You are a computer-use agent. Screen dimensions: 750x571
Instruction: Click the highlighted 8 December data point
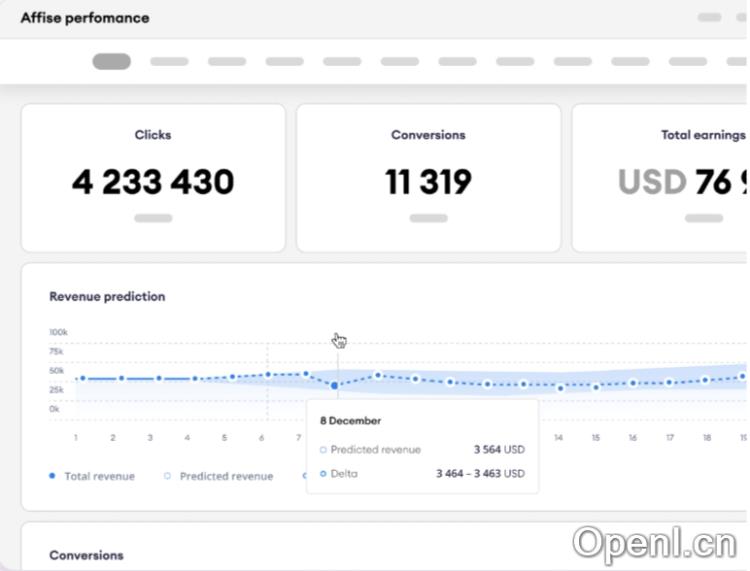coord(335,385)
